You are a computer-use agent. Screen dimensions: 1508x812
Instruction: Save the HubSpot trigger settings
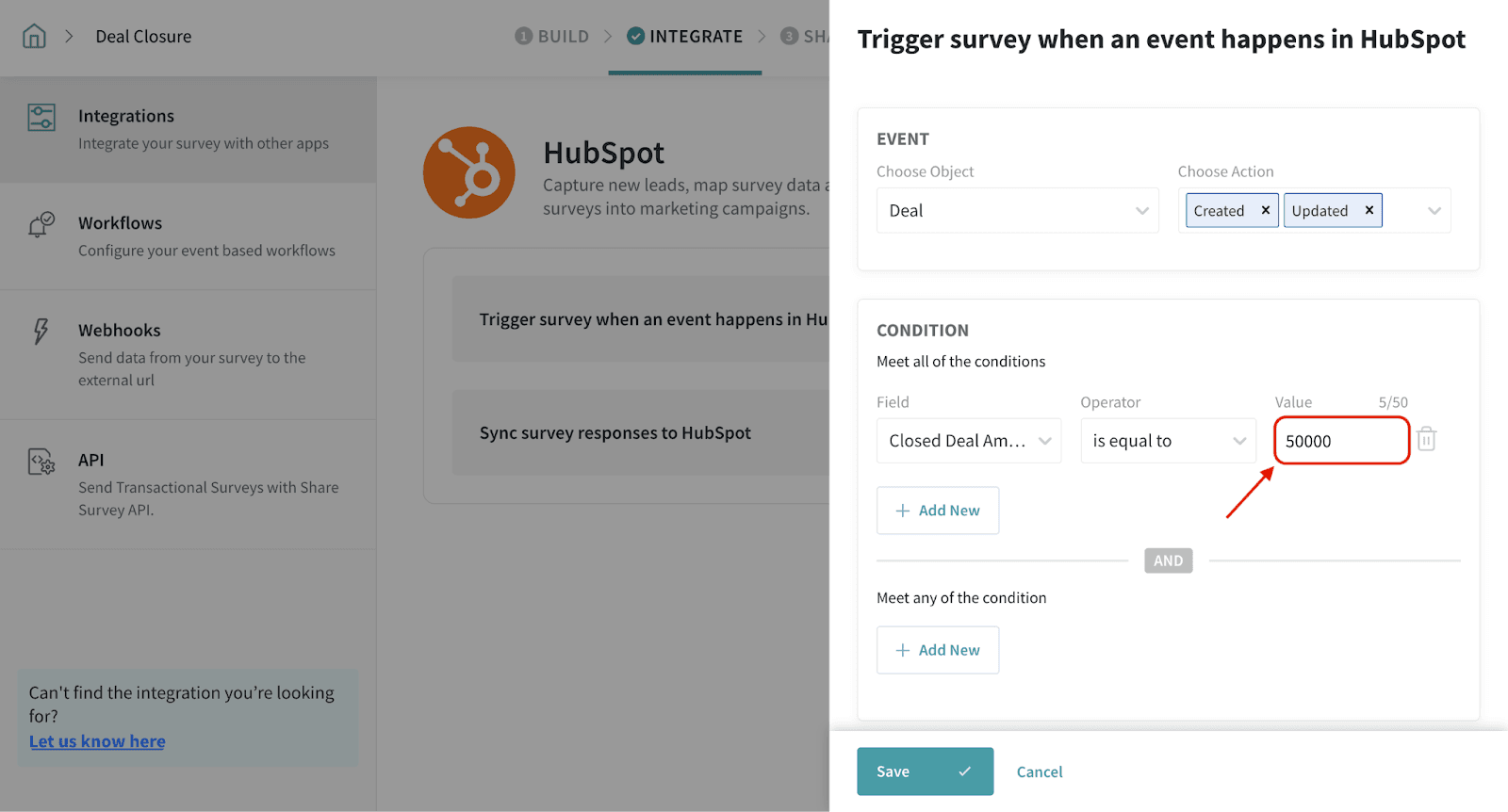pos(924,771)
